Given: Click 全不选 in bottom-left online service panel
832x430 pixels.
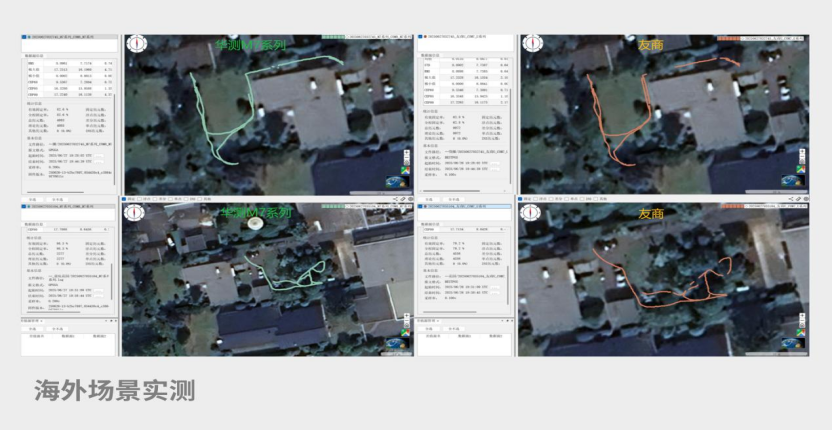Looking at the screenshot, I should pos(56,329).
